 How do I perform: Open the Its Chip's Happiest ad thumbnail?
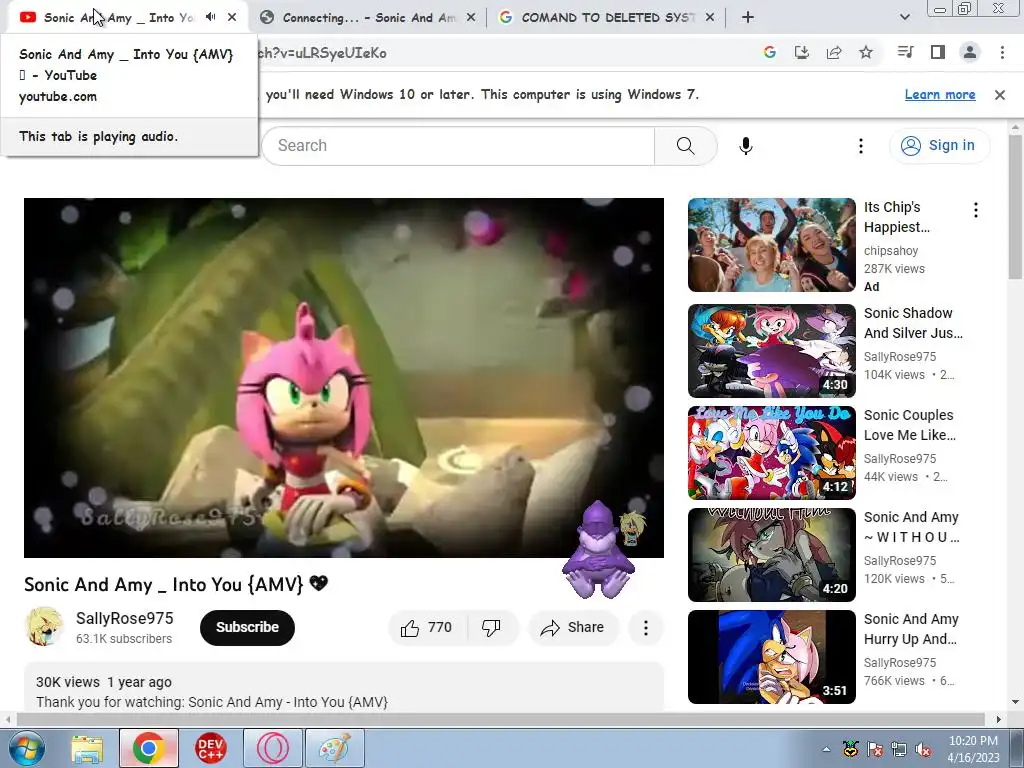pos(771,245)
